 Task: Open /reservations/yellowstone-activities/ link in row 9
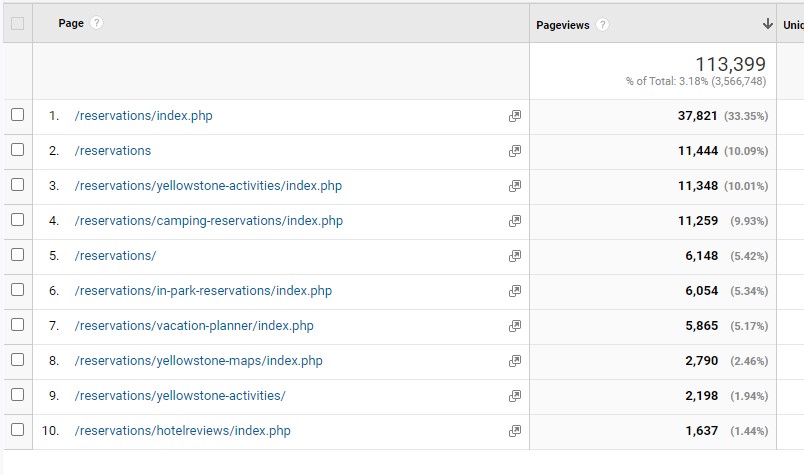tap(180, 396)
